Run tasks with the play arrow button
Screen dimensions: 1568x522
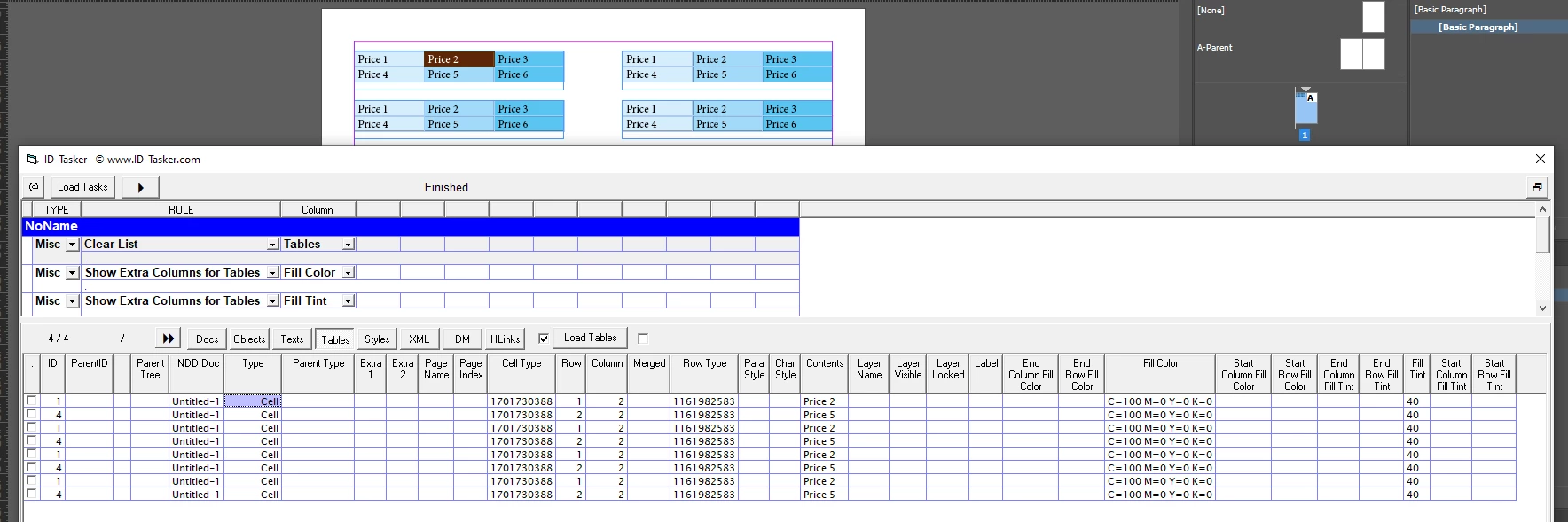pyautogui.click(x=140, y=187)
